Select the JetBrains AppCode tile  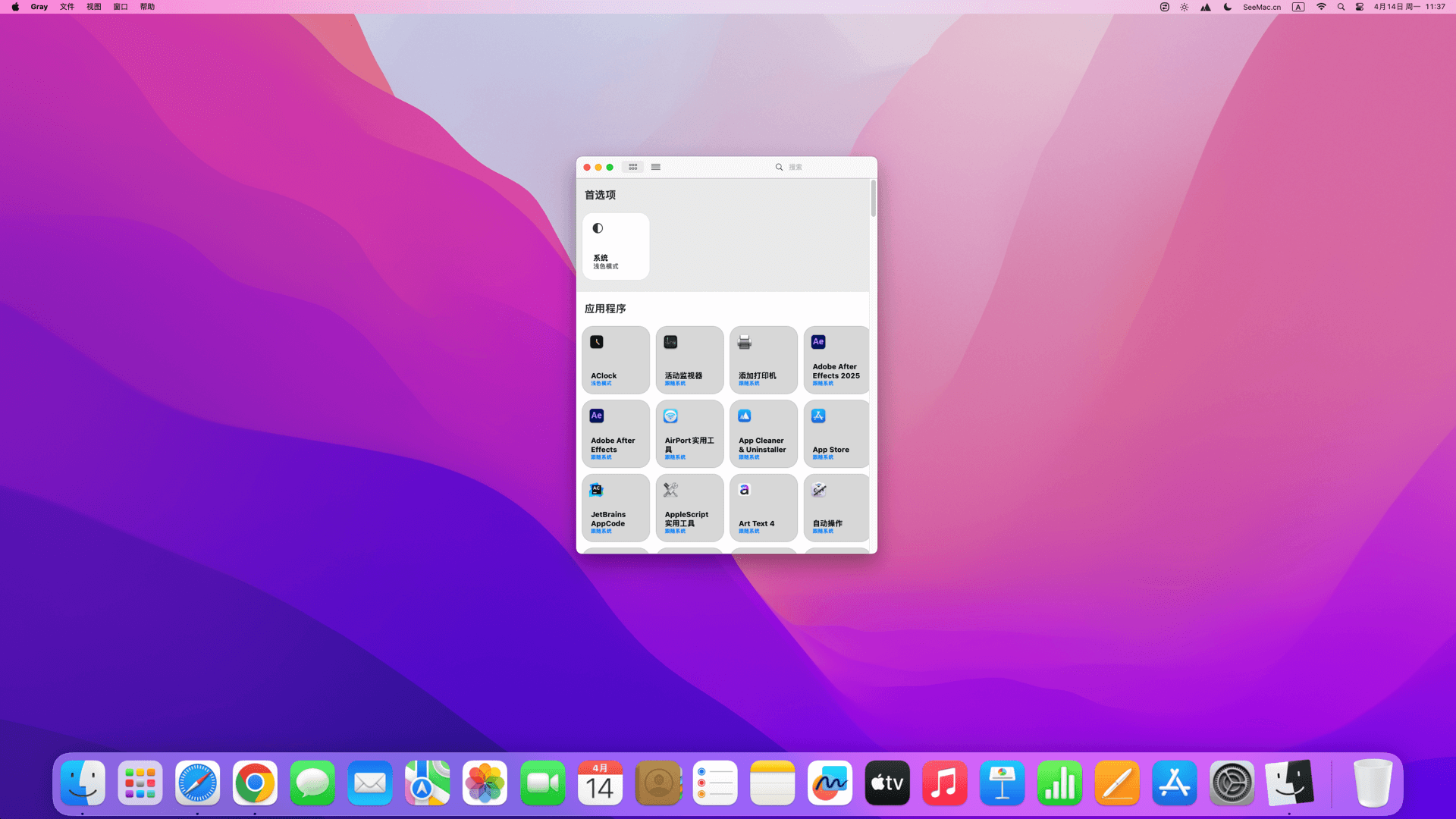pyautogui.click(x=615, y=507)
